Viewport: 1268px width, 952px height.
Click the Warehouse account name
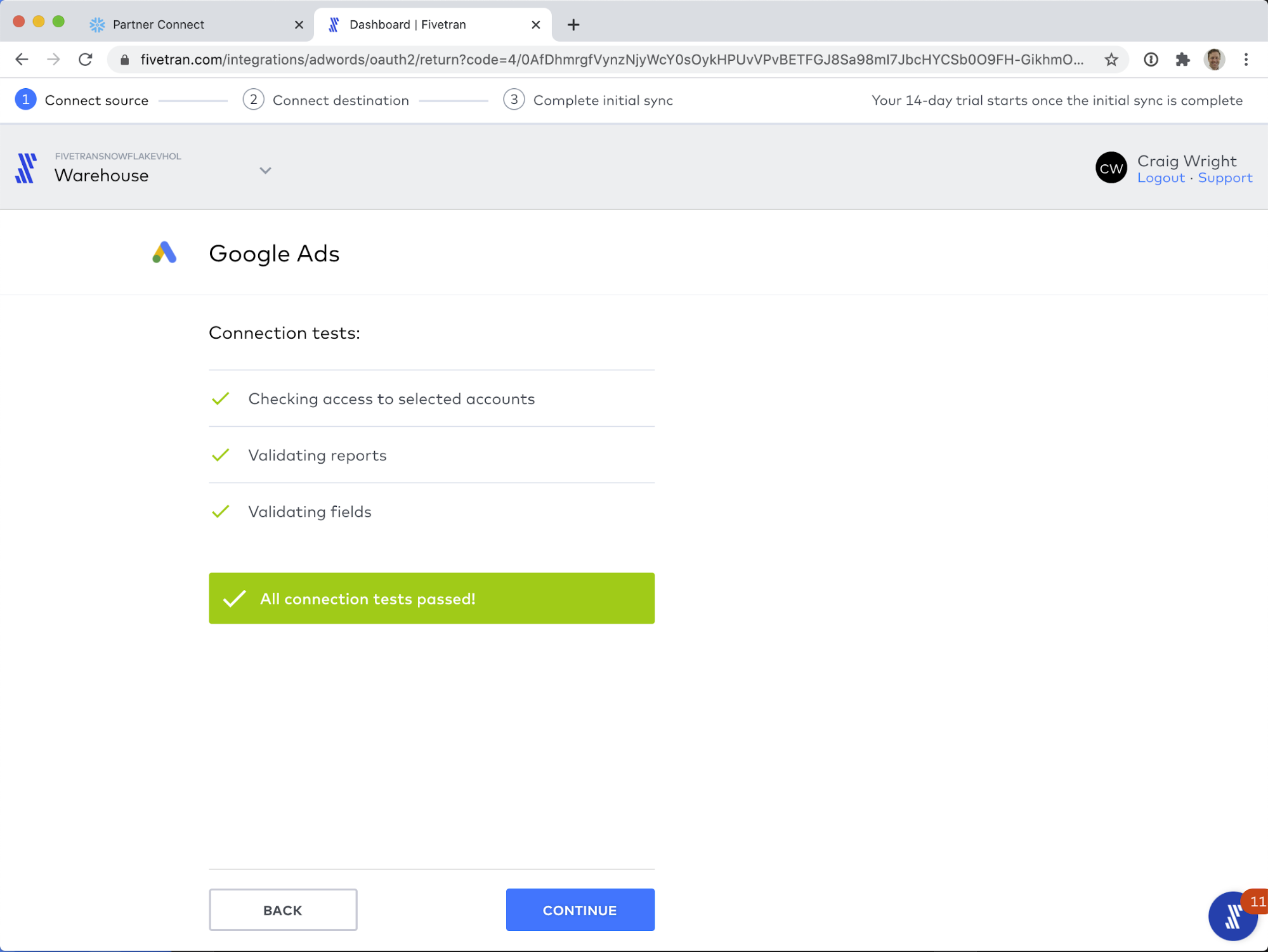click(101, 176)
